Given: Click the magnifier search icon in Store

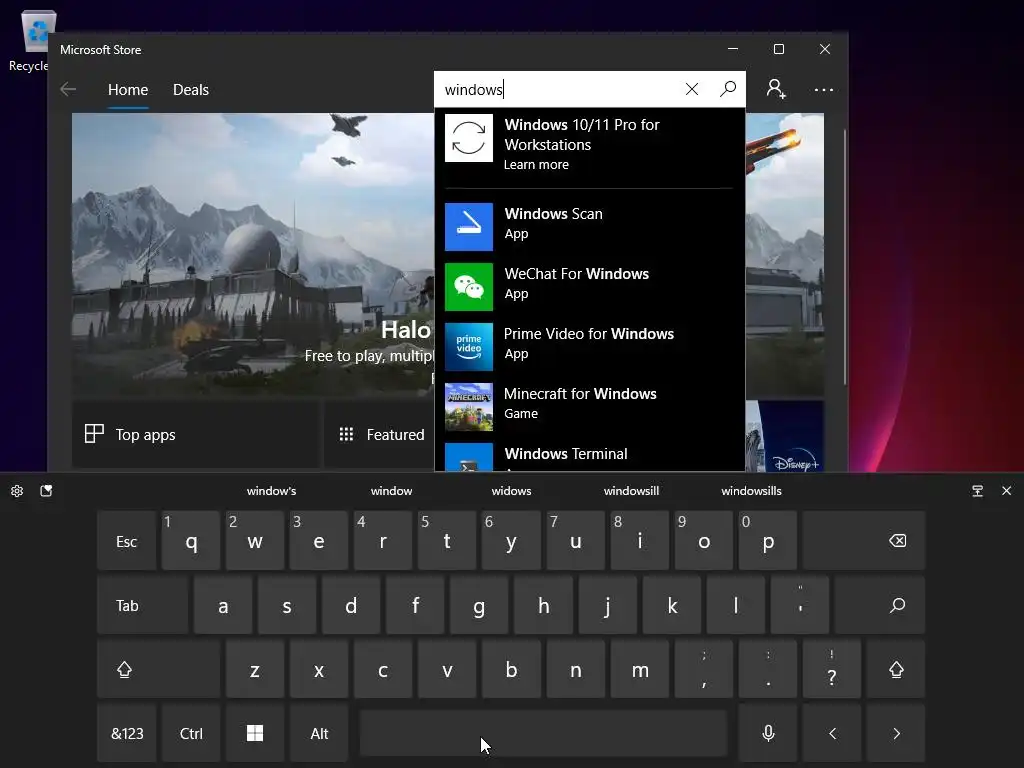Looking at the screenshot, I should pos(728,89).
